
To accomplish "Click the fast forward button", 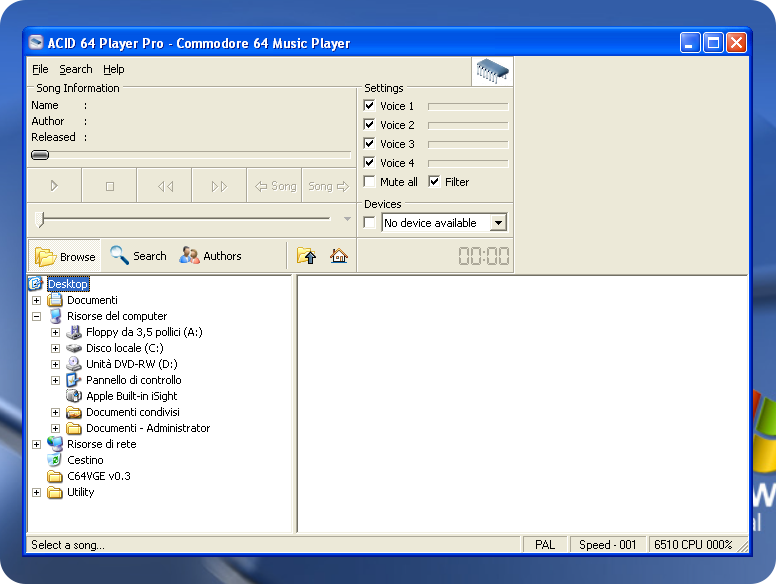I will point(219,186).
